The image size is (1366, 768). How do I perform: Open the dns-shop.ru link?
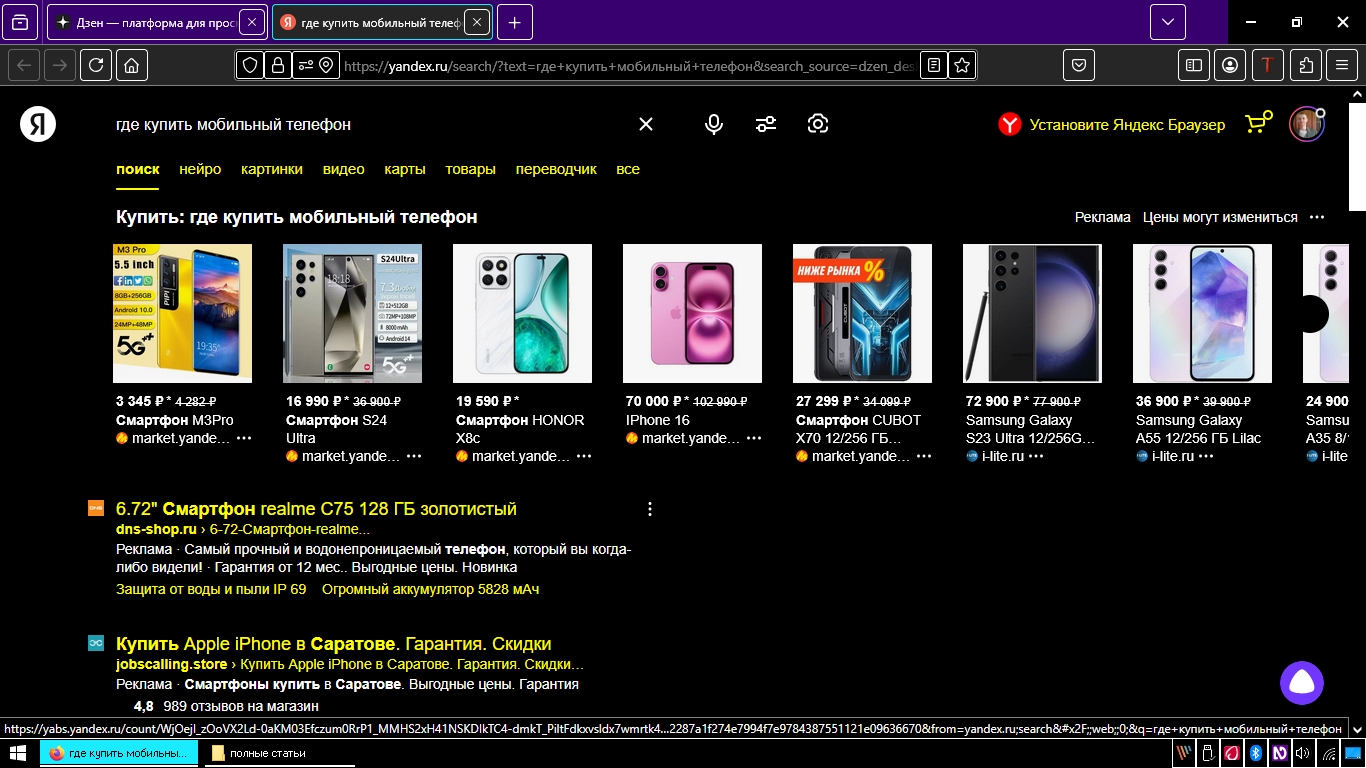pyautogui.click(x=156, y=530)
